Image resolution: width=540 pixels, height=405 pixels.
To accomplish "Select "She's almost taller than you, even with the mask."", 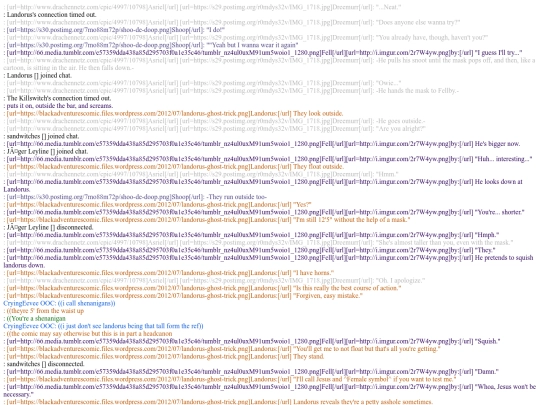I will (444, 242).
